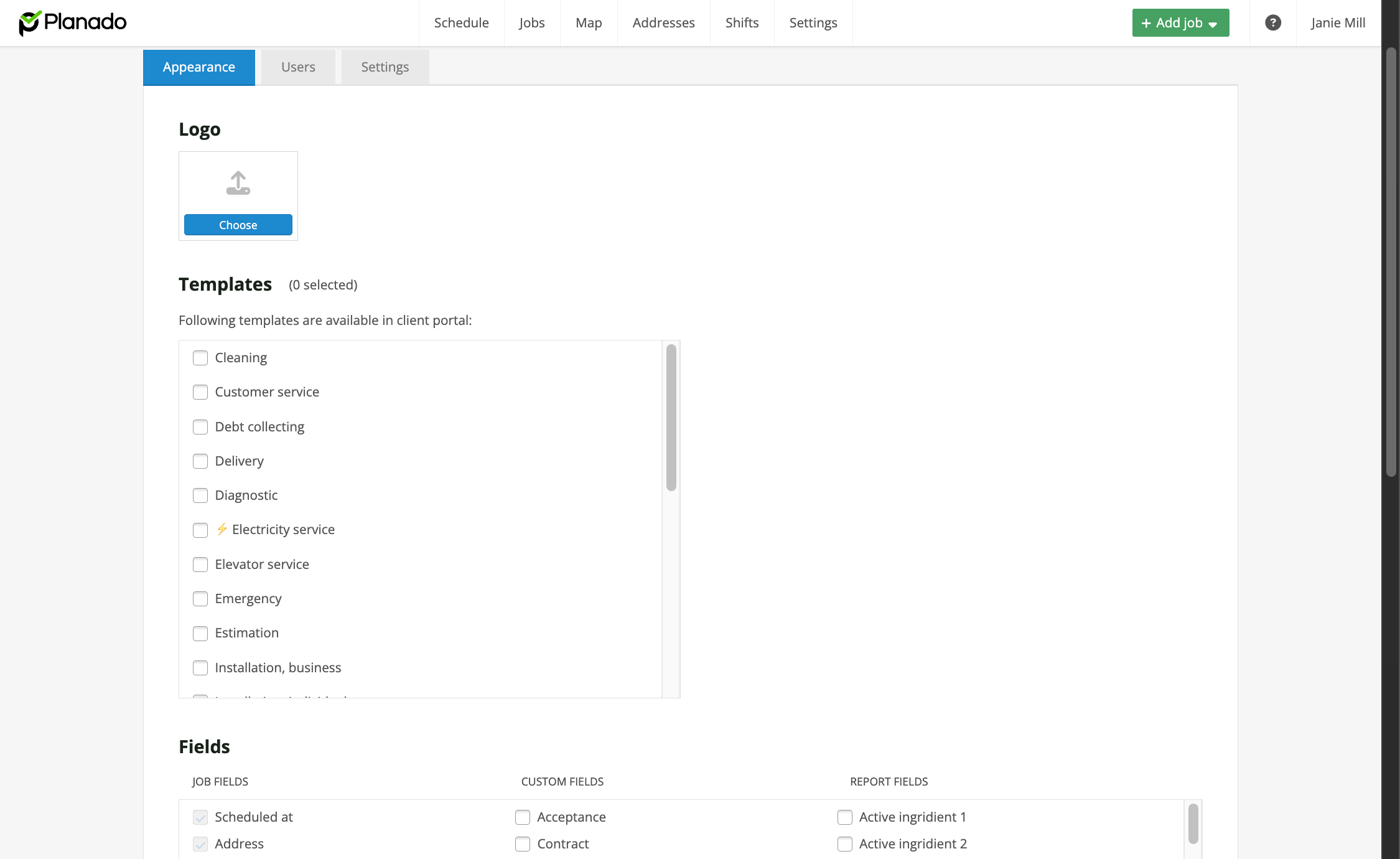Switch to the Users tab
The height and width of the screenshot is (859, 1400).
tap(298, 67)
